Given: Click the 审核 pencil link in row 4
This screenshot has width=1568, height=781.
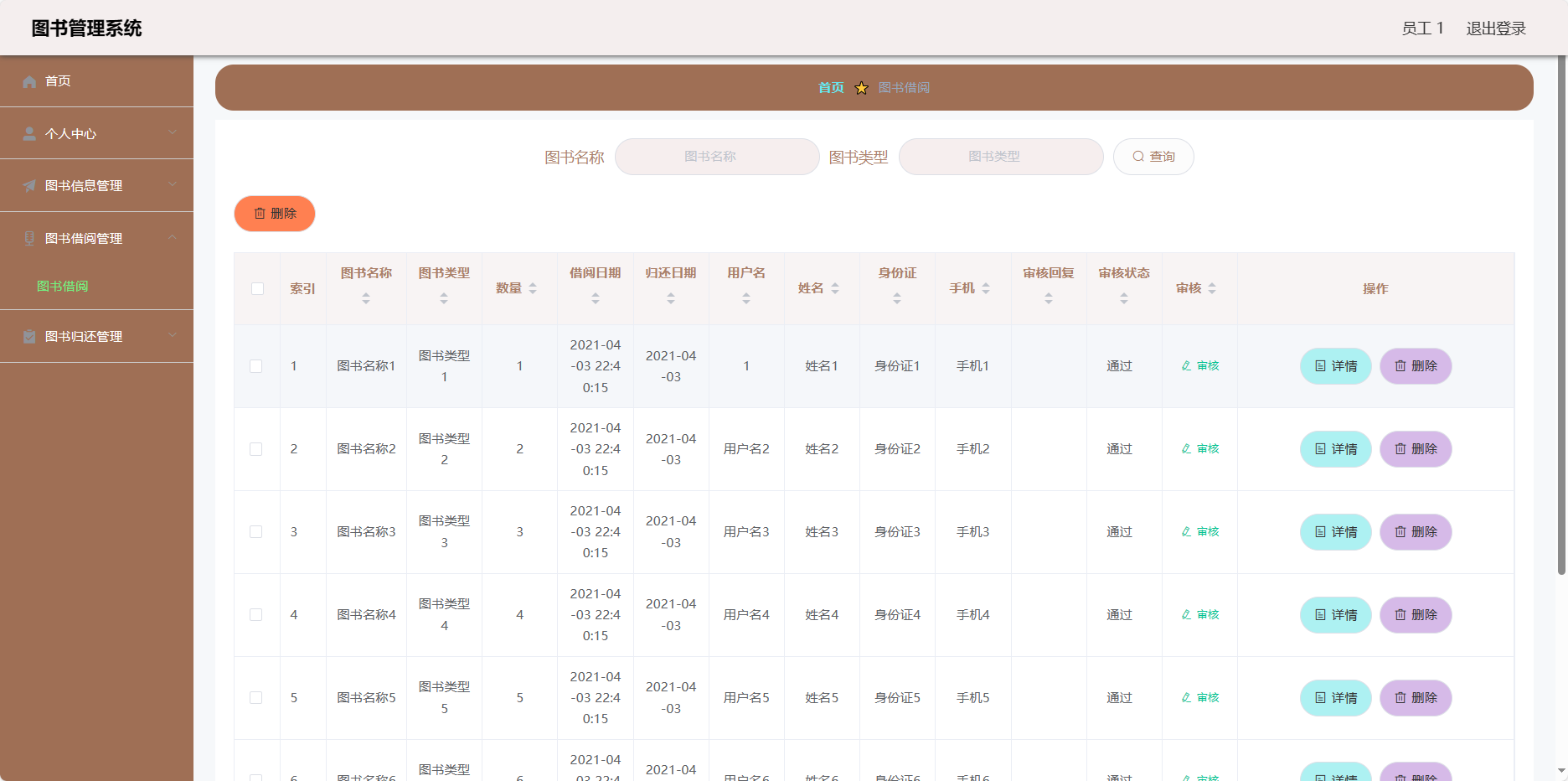Looking at the screenshot, I should pos(1200,615).
